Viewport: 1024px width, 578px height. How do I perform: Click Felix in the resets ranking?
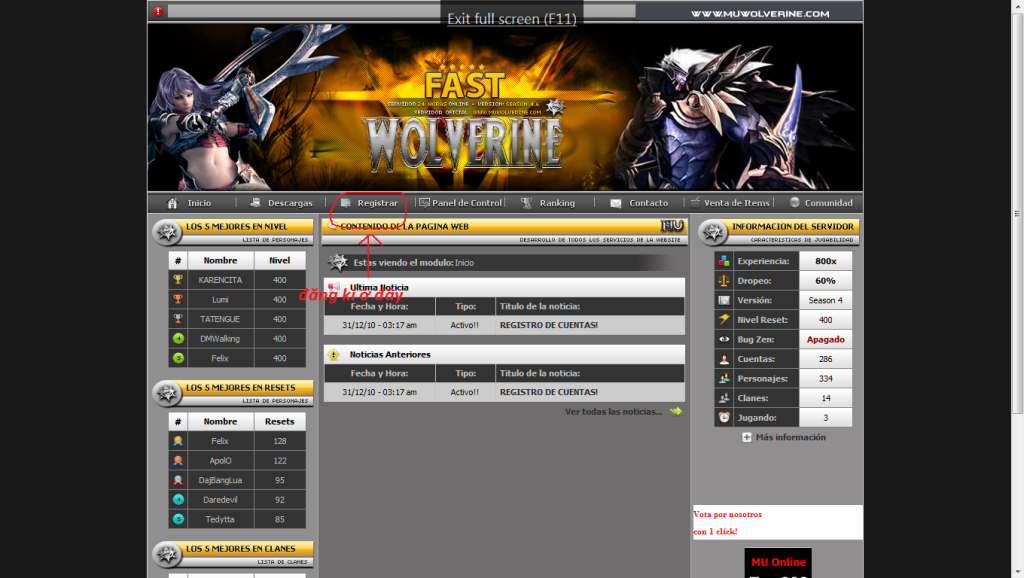pos(219,441)
